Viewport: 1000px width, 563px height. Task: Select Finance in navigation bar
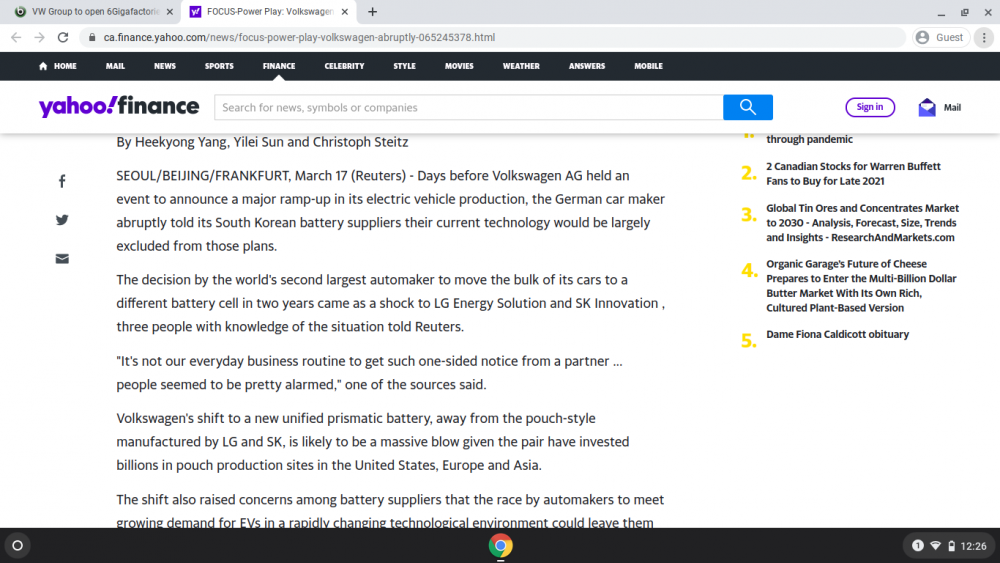point(279,66)
